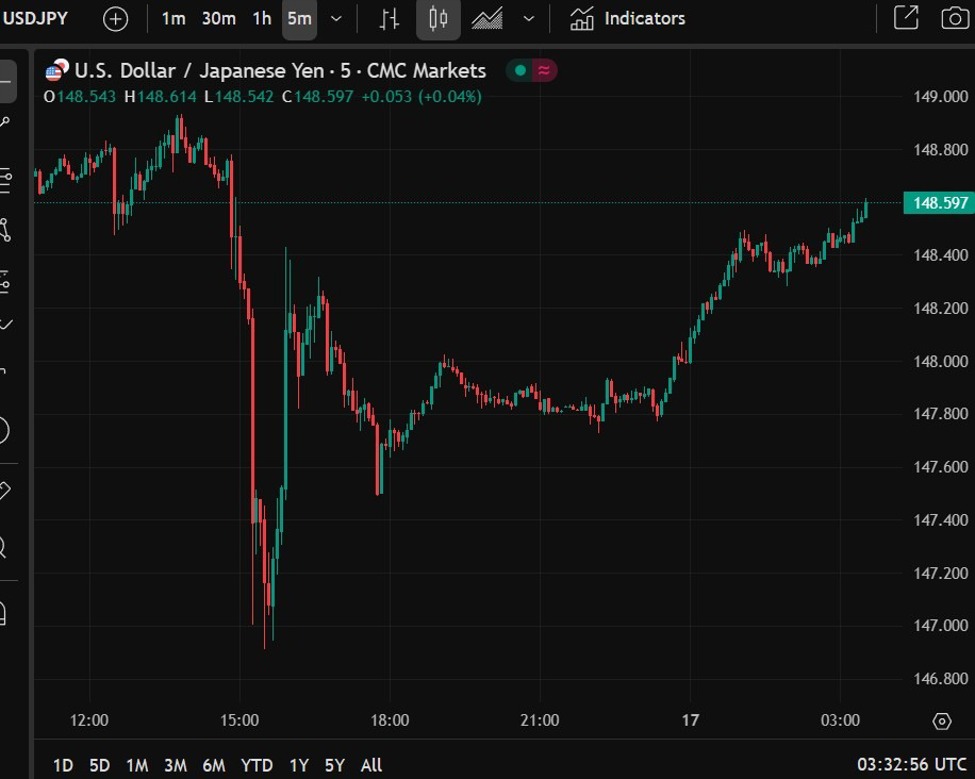Screen dimensions: 975x779
Task: Expand the chart style dropdown chevron
Action: tap(529, 19)
